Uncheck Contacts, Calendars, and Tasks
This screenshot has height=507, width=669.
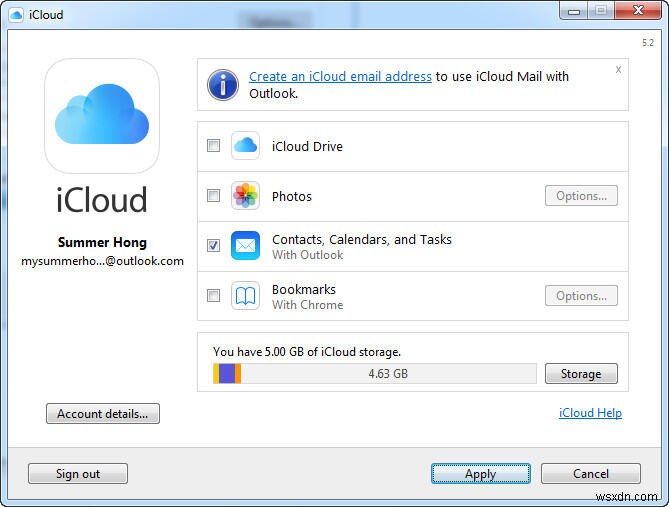point(213,245)
